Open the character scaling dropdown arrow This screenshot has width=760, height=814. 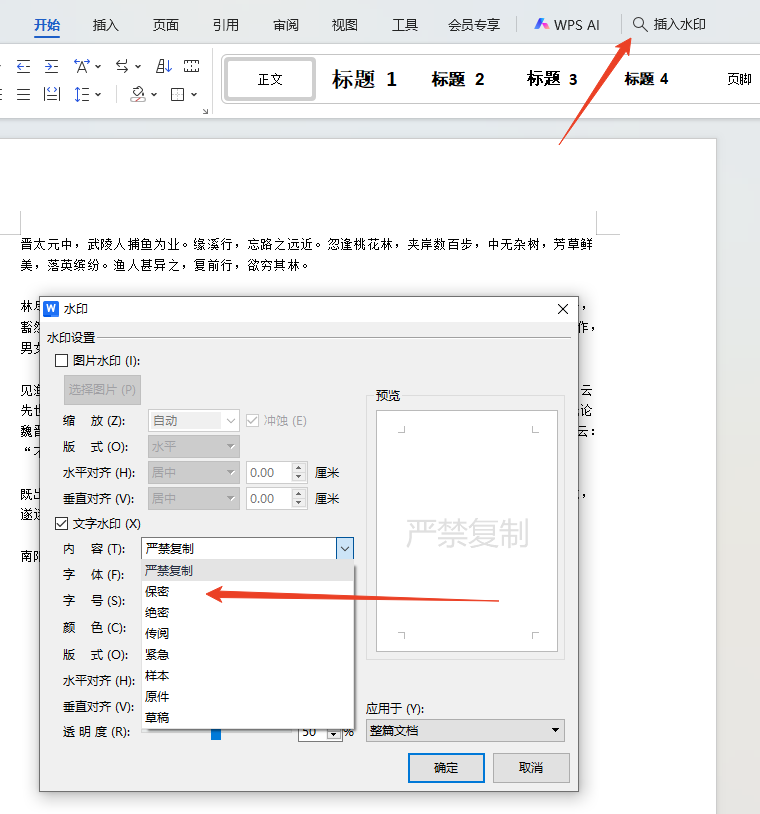coord(98,66)
